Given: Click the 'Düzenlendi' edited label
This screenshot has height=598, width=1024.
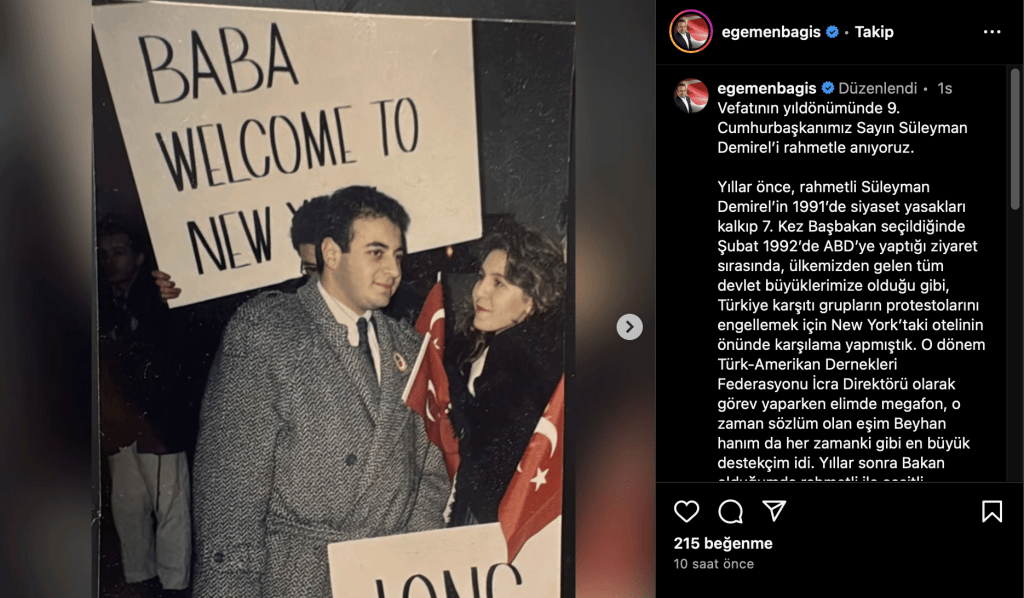Looking at the screenshot, I should pyautogui.click(x=878, y=88).
